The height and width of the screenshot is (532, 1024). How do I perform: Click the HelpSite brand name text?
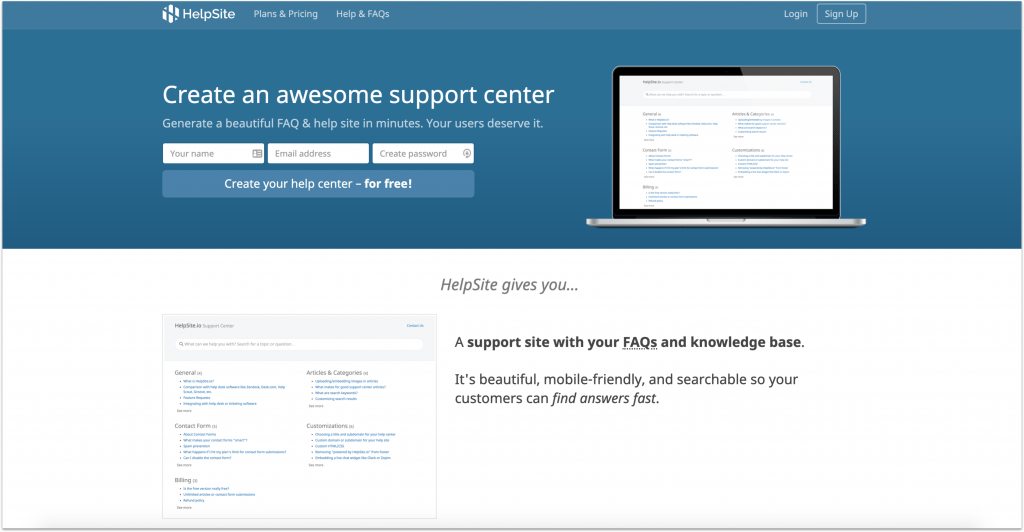(209, 14)
